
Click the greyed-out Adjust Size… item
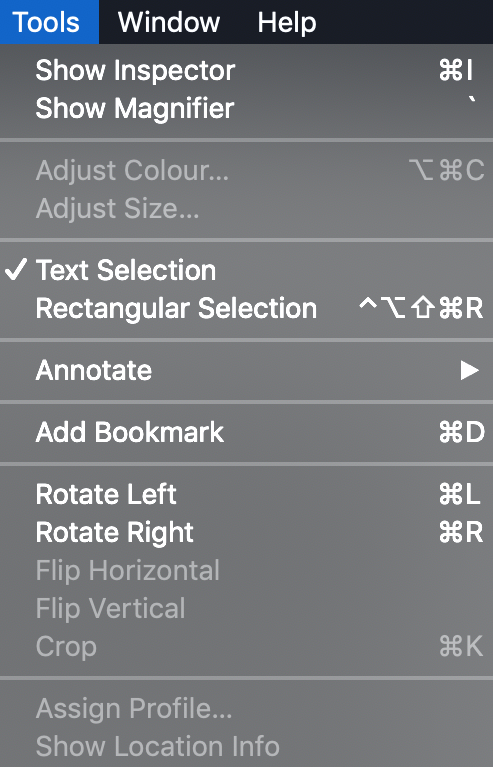pyautogui.click(x=246, y=208)
